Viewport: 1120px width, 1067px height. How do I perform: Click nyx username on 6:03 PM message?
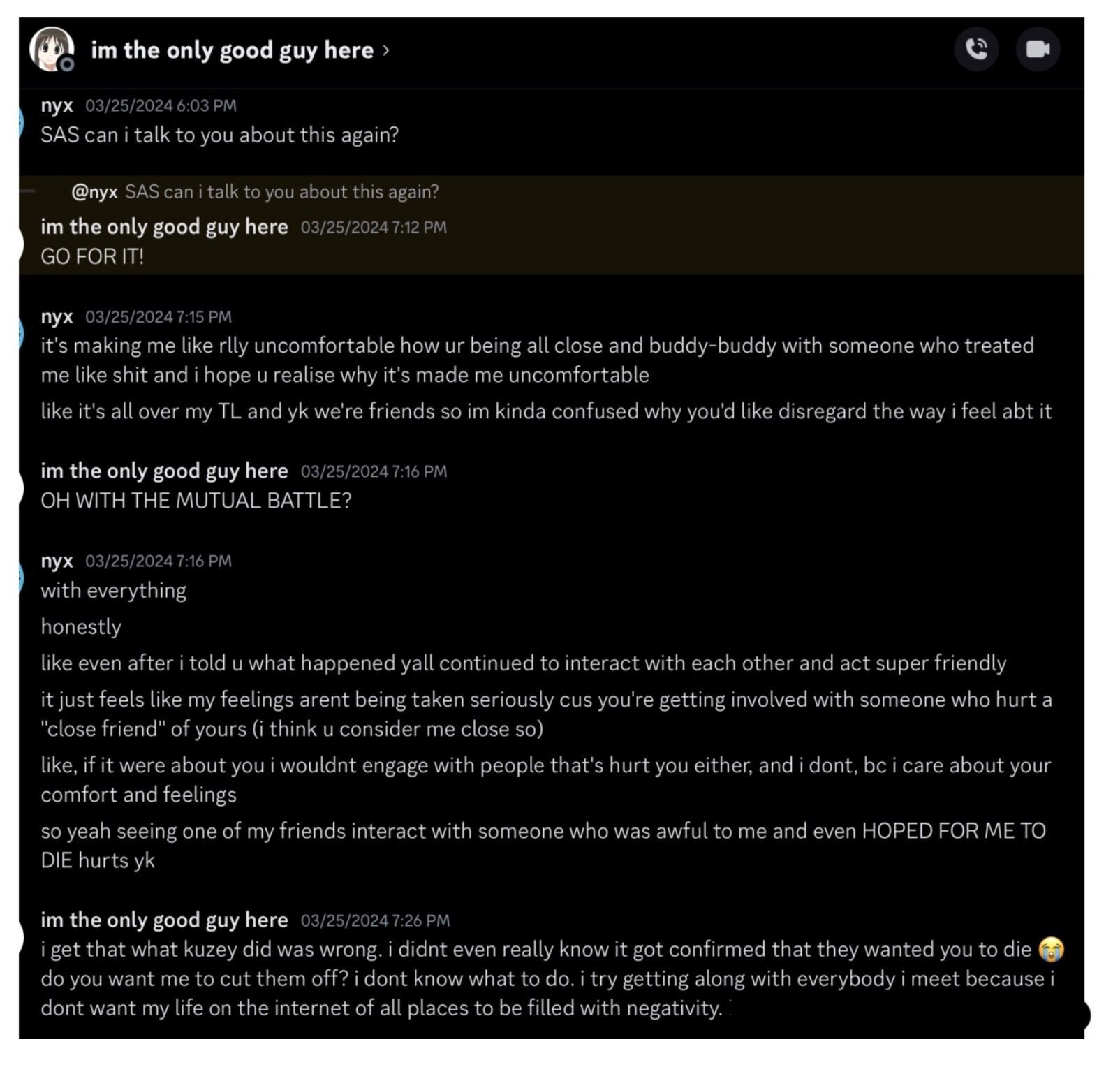[x=57, y=105]
